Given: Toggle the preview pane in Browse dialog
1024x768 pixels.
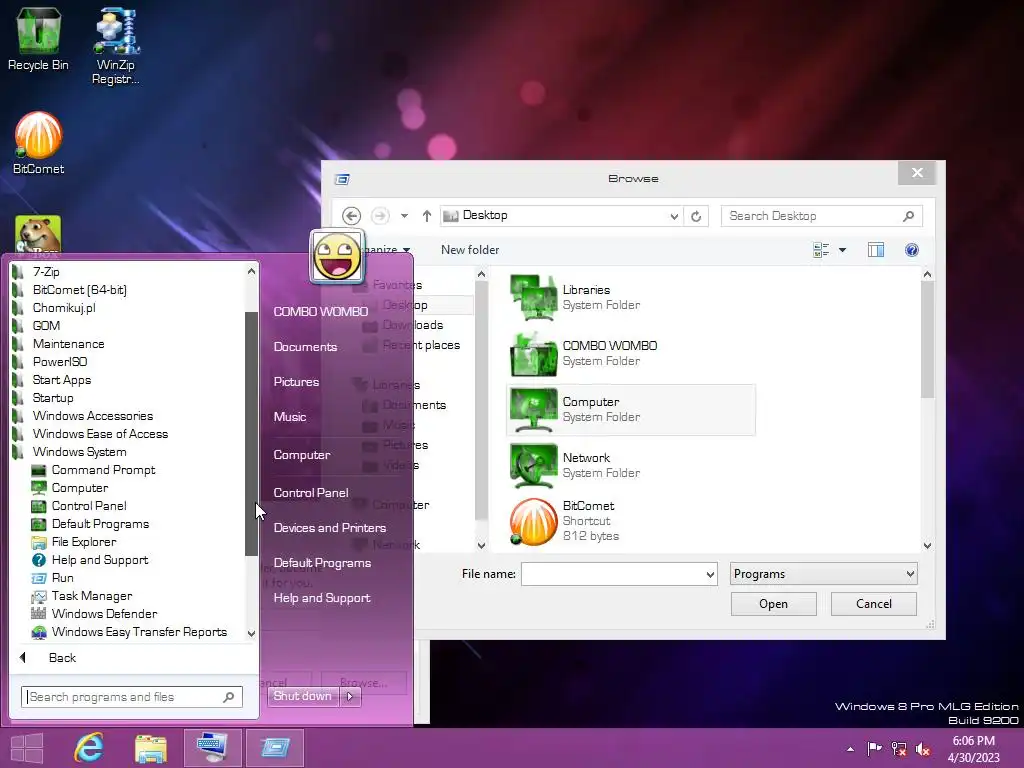Looking at the screenshot, I should pos(876,249).
